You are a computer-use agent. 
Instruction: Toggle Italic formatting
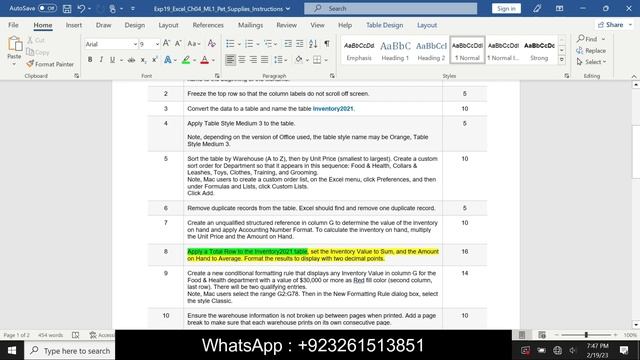101,60
